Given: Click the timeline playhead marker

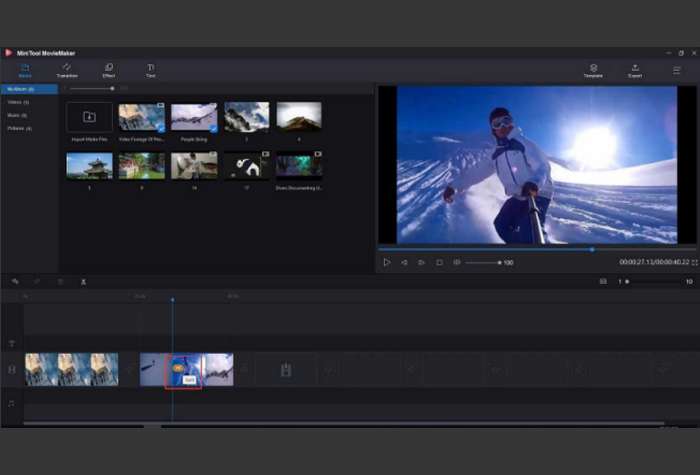Looking at the screenshot, I should point(173,300).
